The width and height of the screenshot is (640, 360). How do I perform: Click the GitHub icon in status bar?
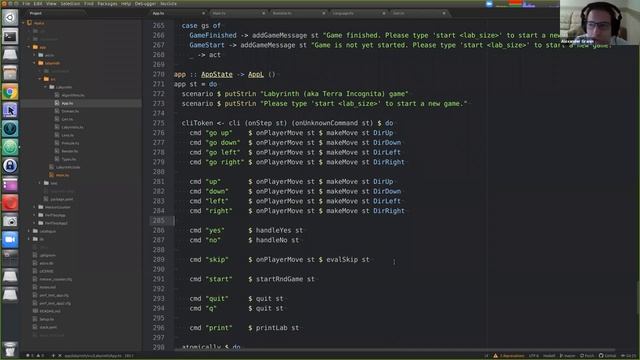pyautogui.click(x=601, y=356)
